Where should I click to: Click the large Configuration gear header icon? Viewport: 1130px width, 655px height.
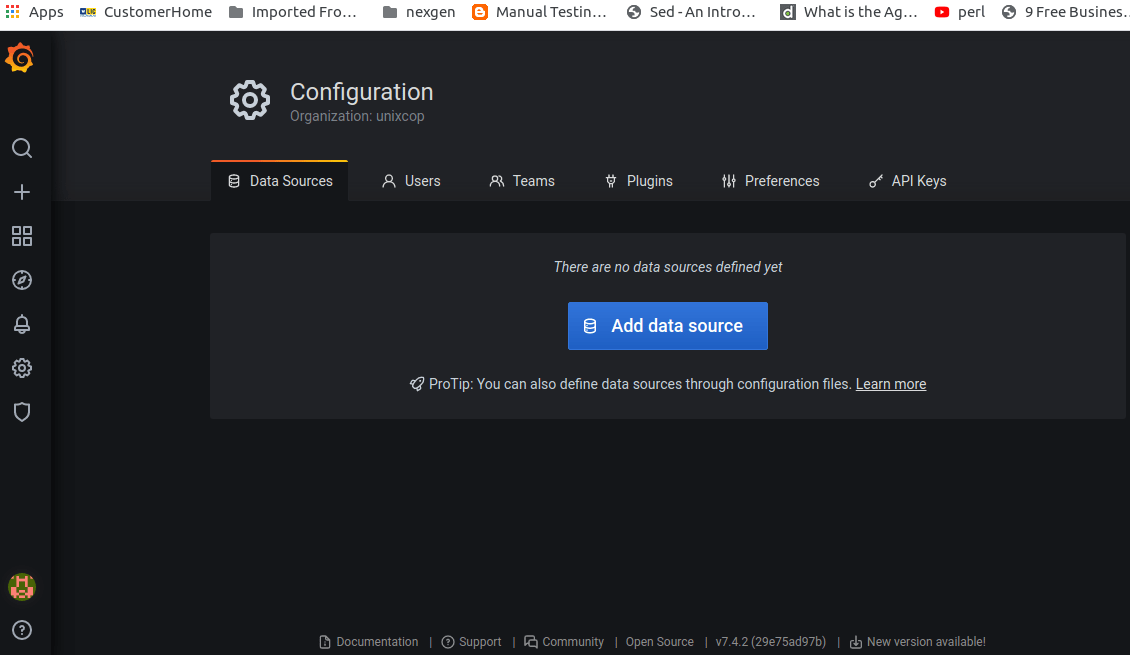[x=249, y=99]
